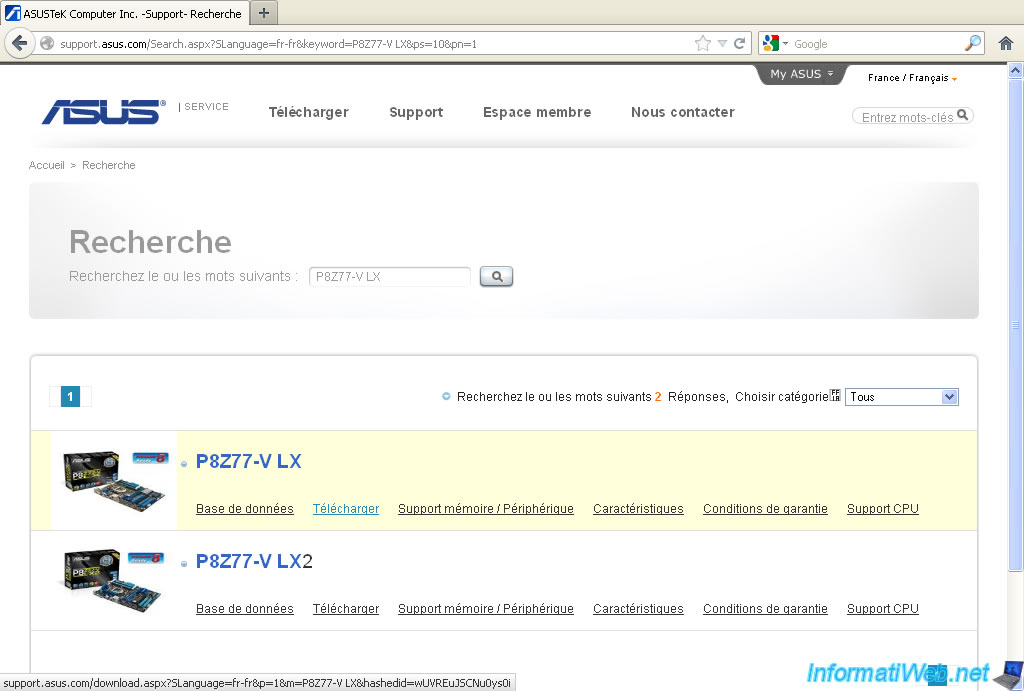Open a new tab with plus button

tap(263, 13)
